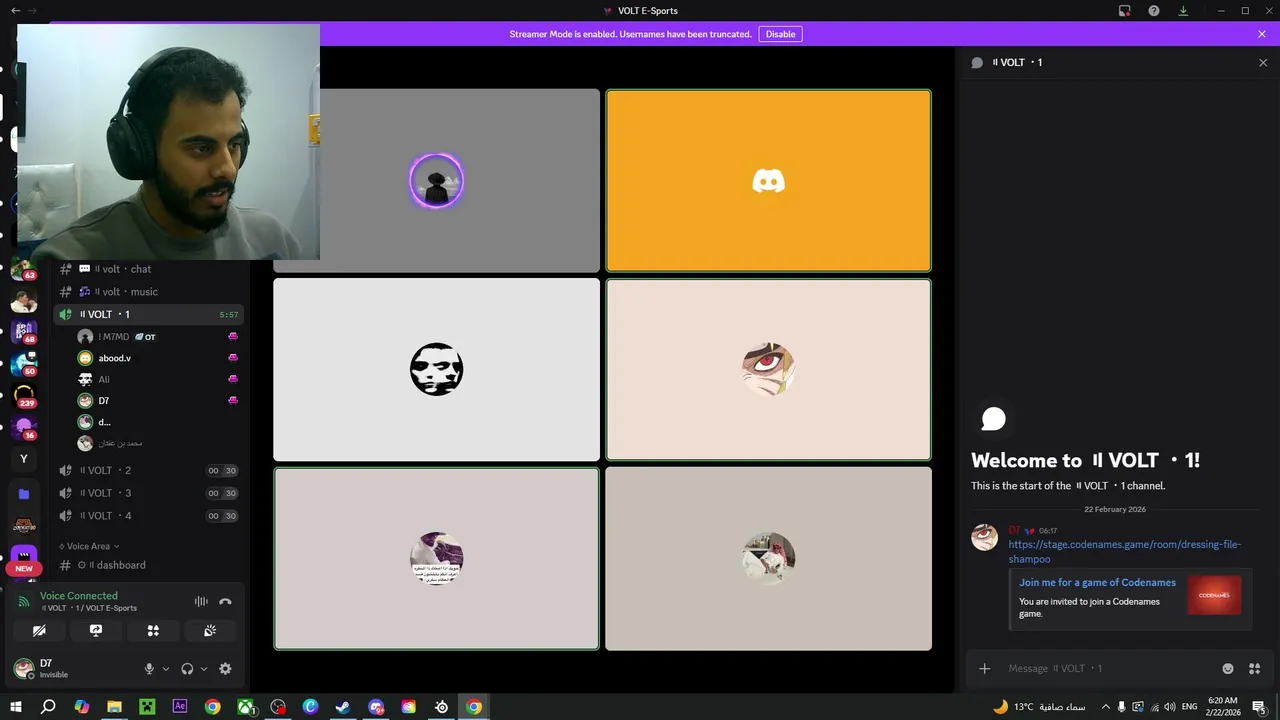1280x720 pixels.
Task: Open the Y server icon
Action: 23,459
